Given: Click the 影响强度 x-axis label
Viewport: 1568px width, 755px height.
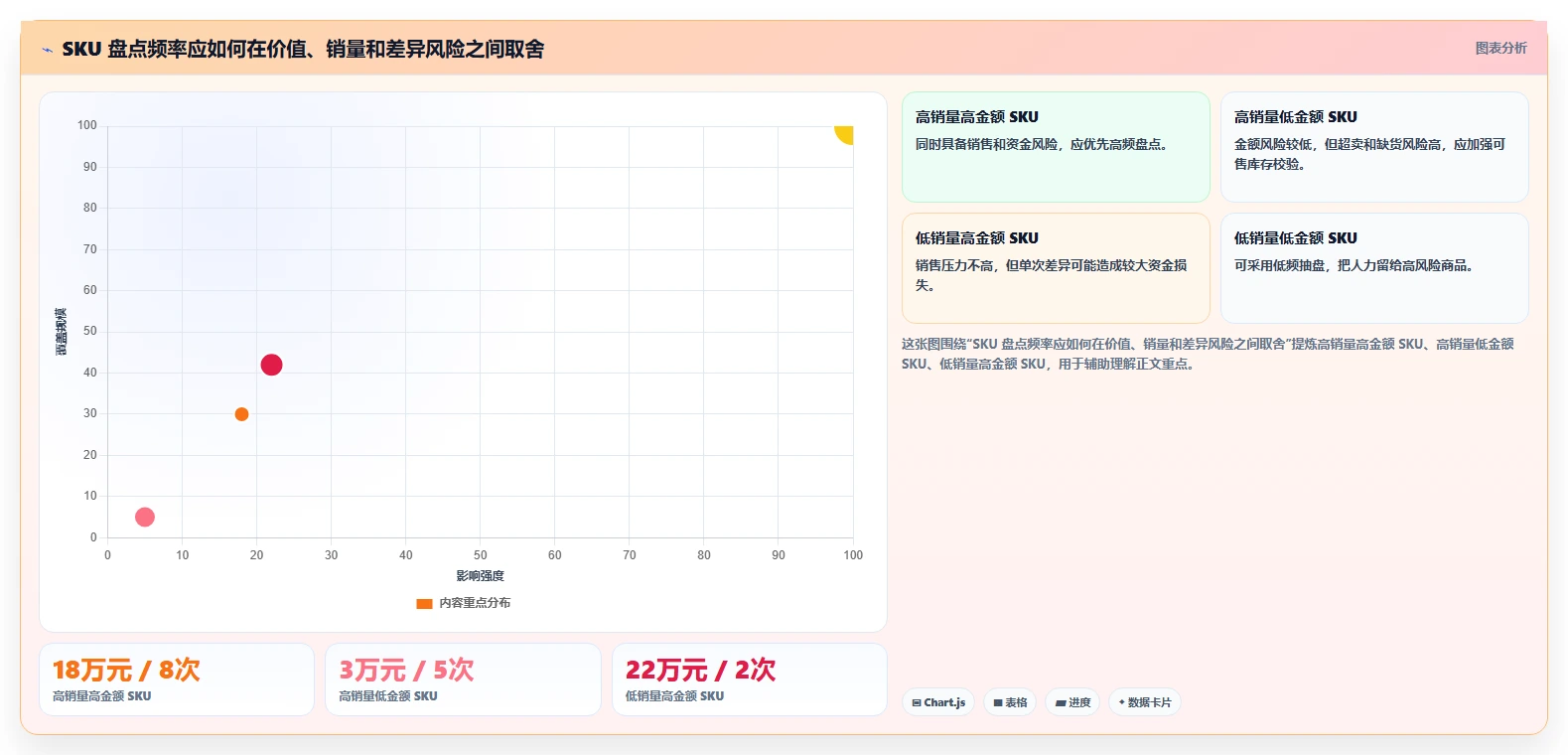Looking at the screenshot, I should pyautogui.click(x=481, y=576).
